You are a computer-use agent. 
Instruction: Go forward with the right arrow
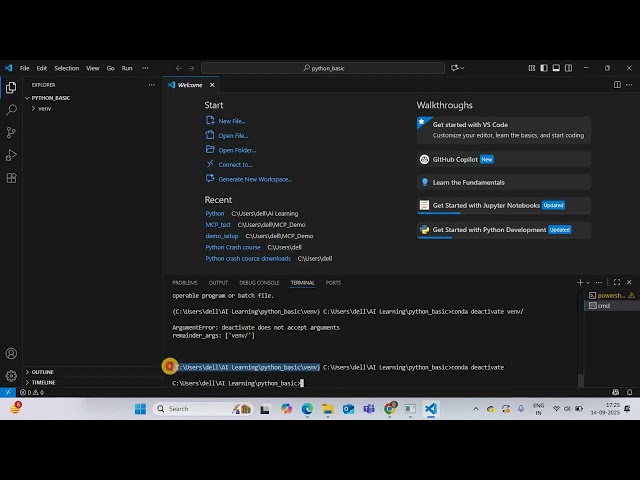(191, 68)
